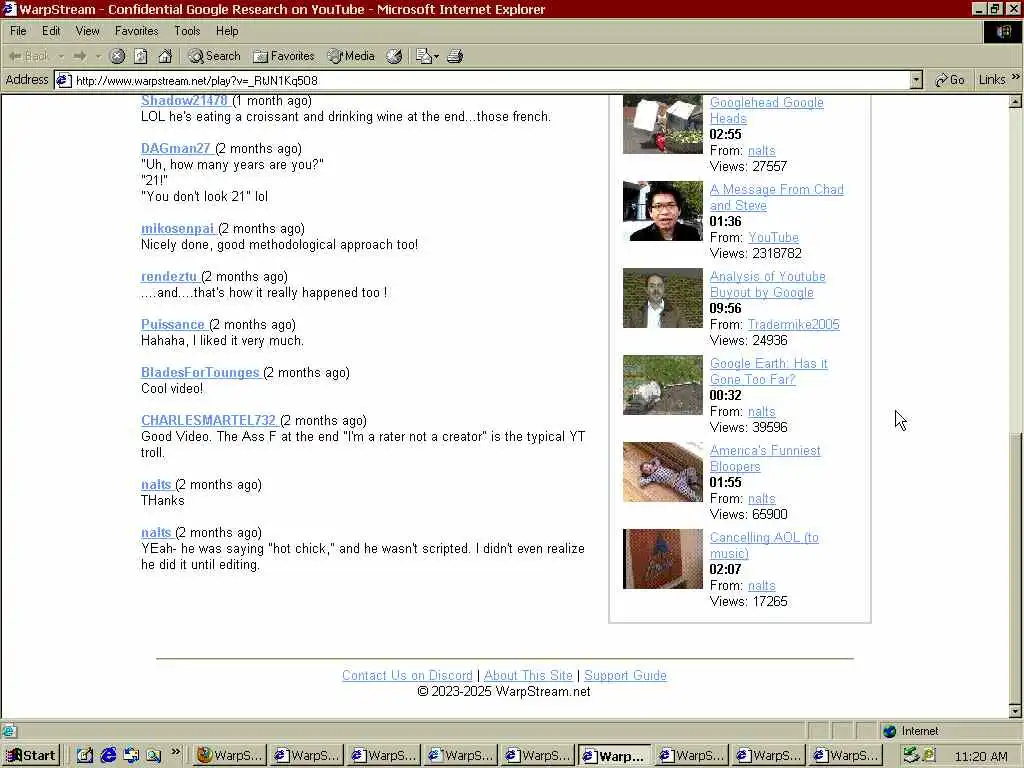Open the Search pane
The height and width of the screenshot is (768, 1024).
214,56
